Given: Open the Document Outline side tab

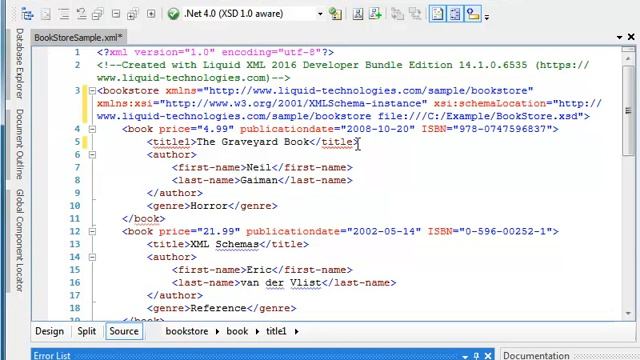Looking at the screenshot, I should click(19, 144).
